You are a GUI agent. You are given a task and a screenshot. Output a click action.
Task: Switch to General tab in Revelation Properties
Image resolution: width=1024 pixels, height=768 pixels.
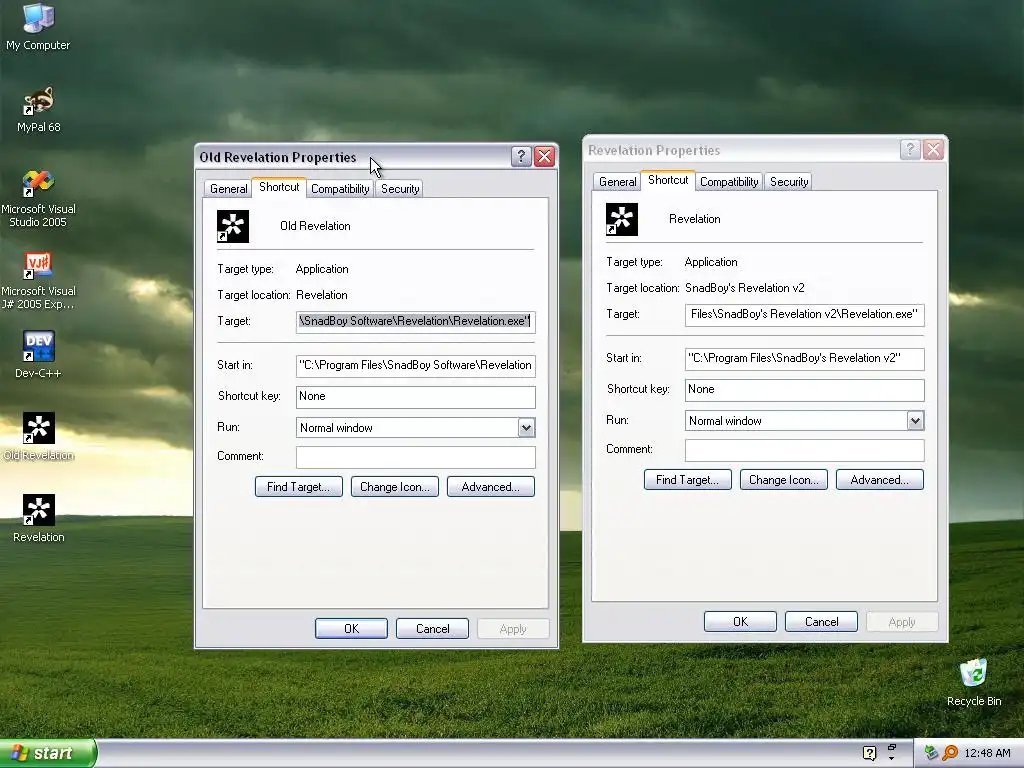tap(617, 182)
